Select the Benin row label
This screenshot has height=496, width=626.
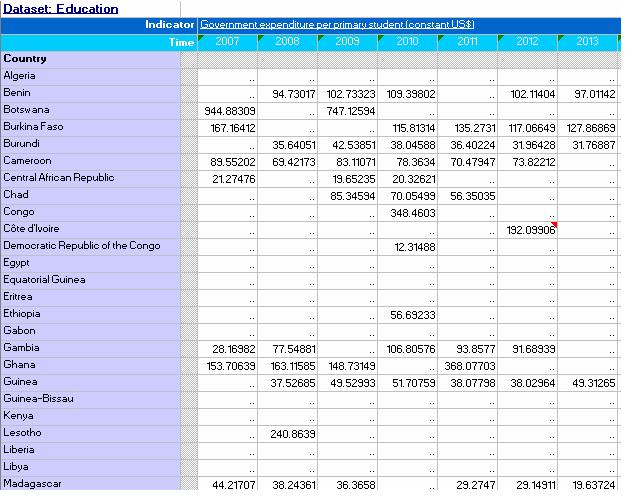(x=17, y=93)
